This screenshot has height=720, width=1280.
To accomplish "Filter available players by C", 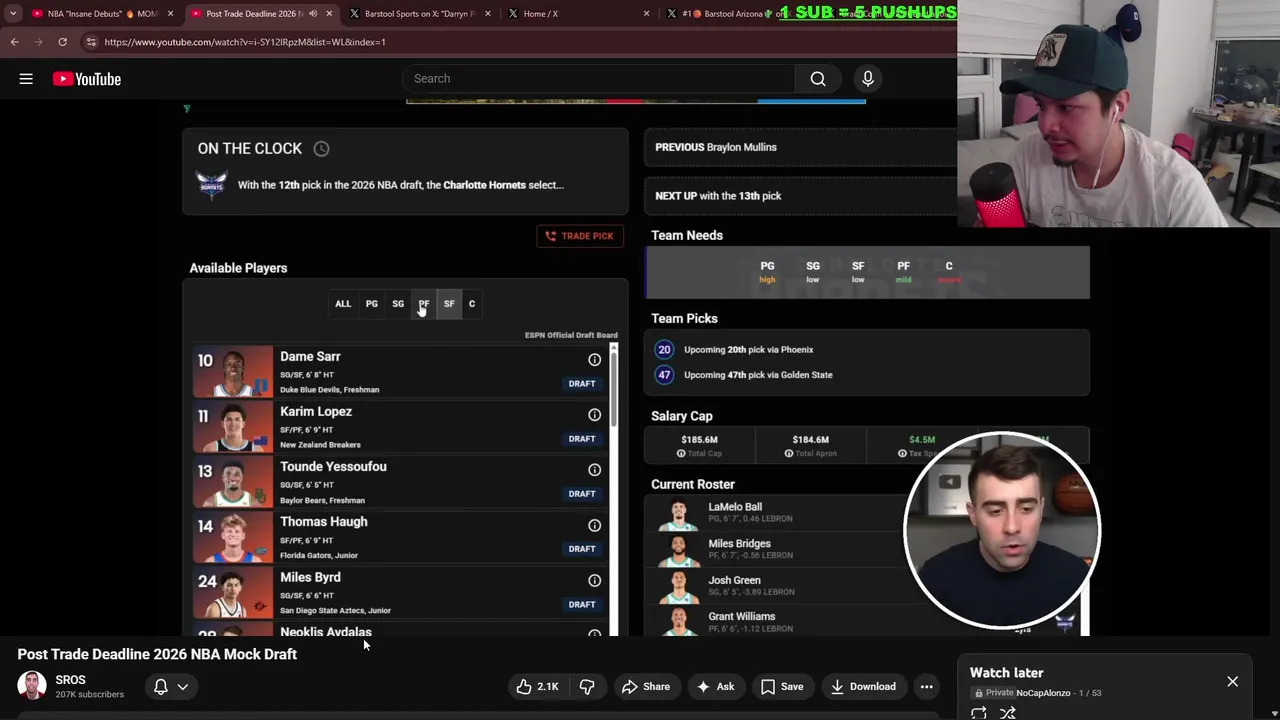I will (472, 304).
